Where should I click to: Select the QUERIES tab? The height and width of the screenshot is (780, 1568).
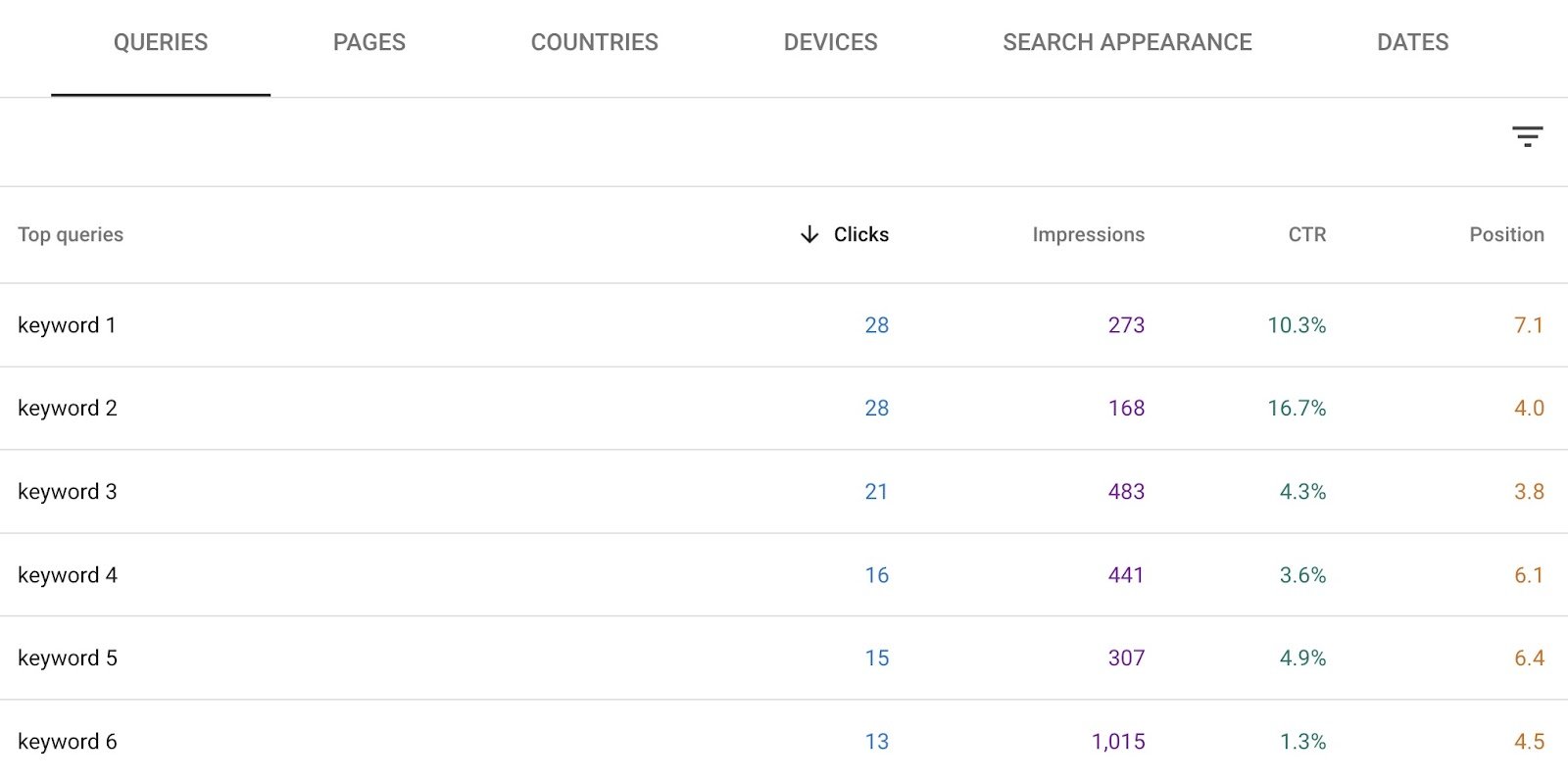pos(161,42)
